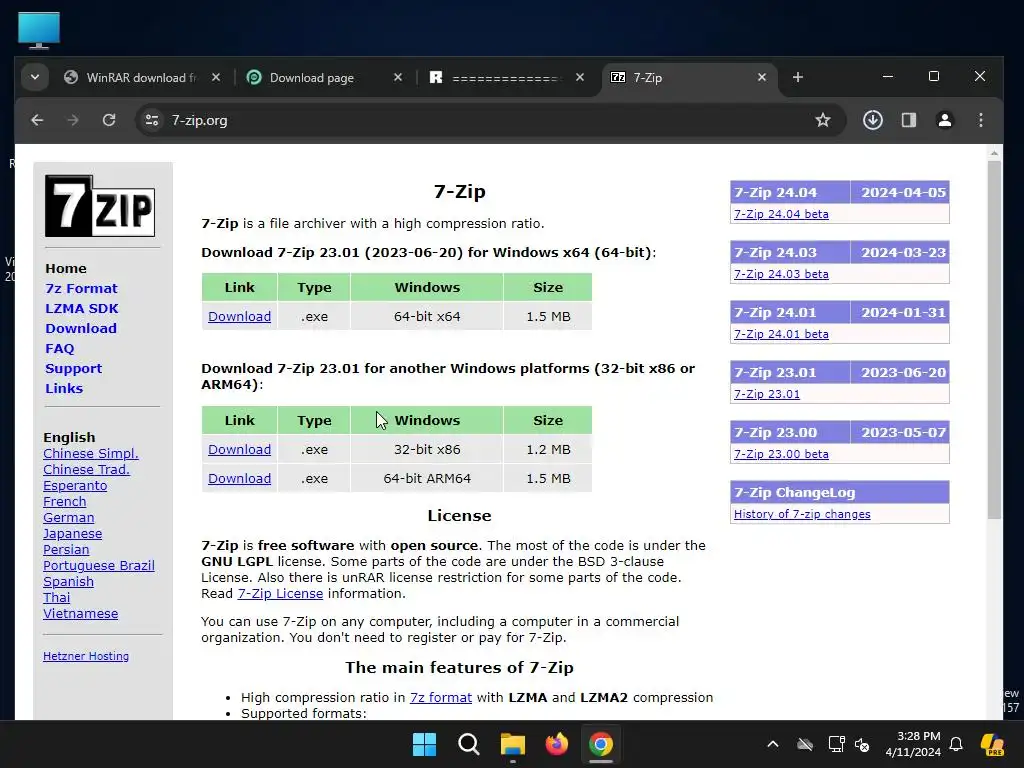Open Support sidebar link

[x=73, y=368]
